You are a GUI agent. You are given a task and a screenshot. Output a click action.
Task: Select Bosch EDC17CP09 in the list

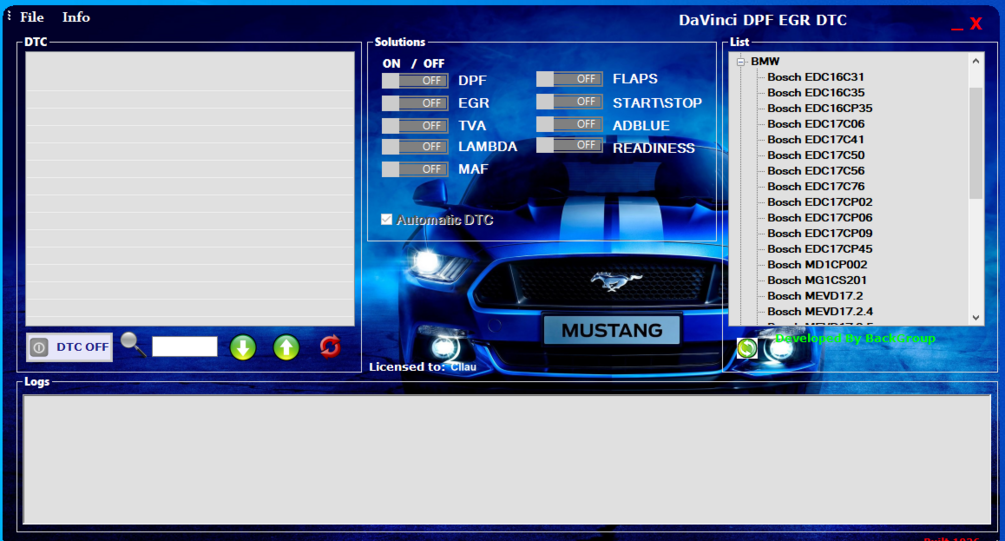click(x=819, y=233)
